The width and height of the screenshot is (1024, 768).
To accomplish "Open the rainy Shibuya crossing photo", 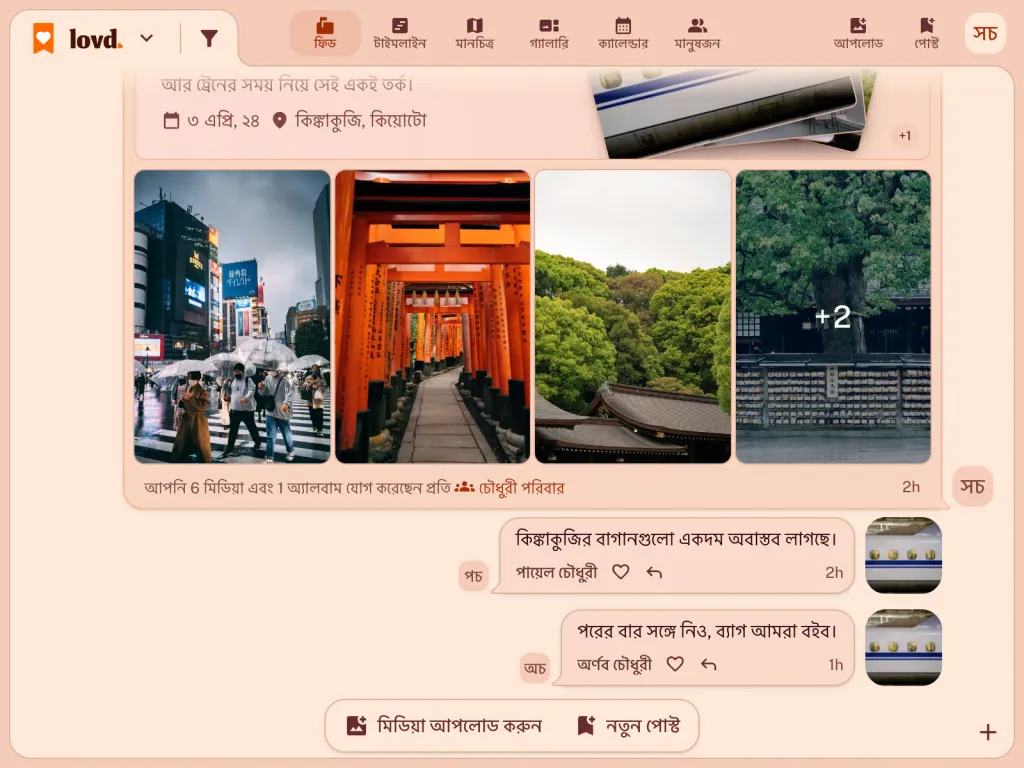I will 232,317.
